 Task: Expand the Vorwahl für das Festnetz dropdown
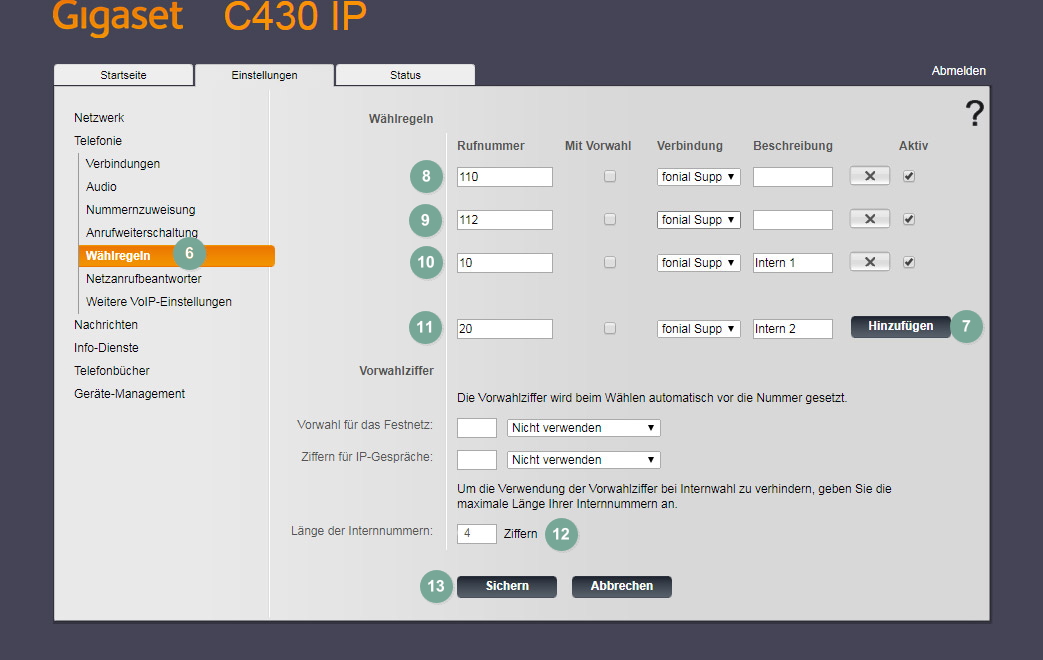coord(583,428)
